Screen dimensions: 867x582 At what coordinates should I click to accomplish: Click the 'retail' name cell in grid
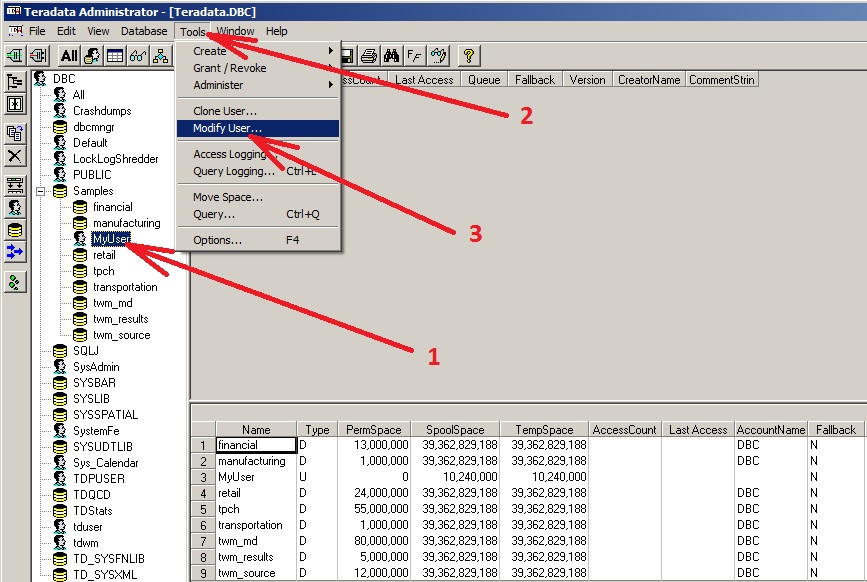tap(256, 493)
